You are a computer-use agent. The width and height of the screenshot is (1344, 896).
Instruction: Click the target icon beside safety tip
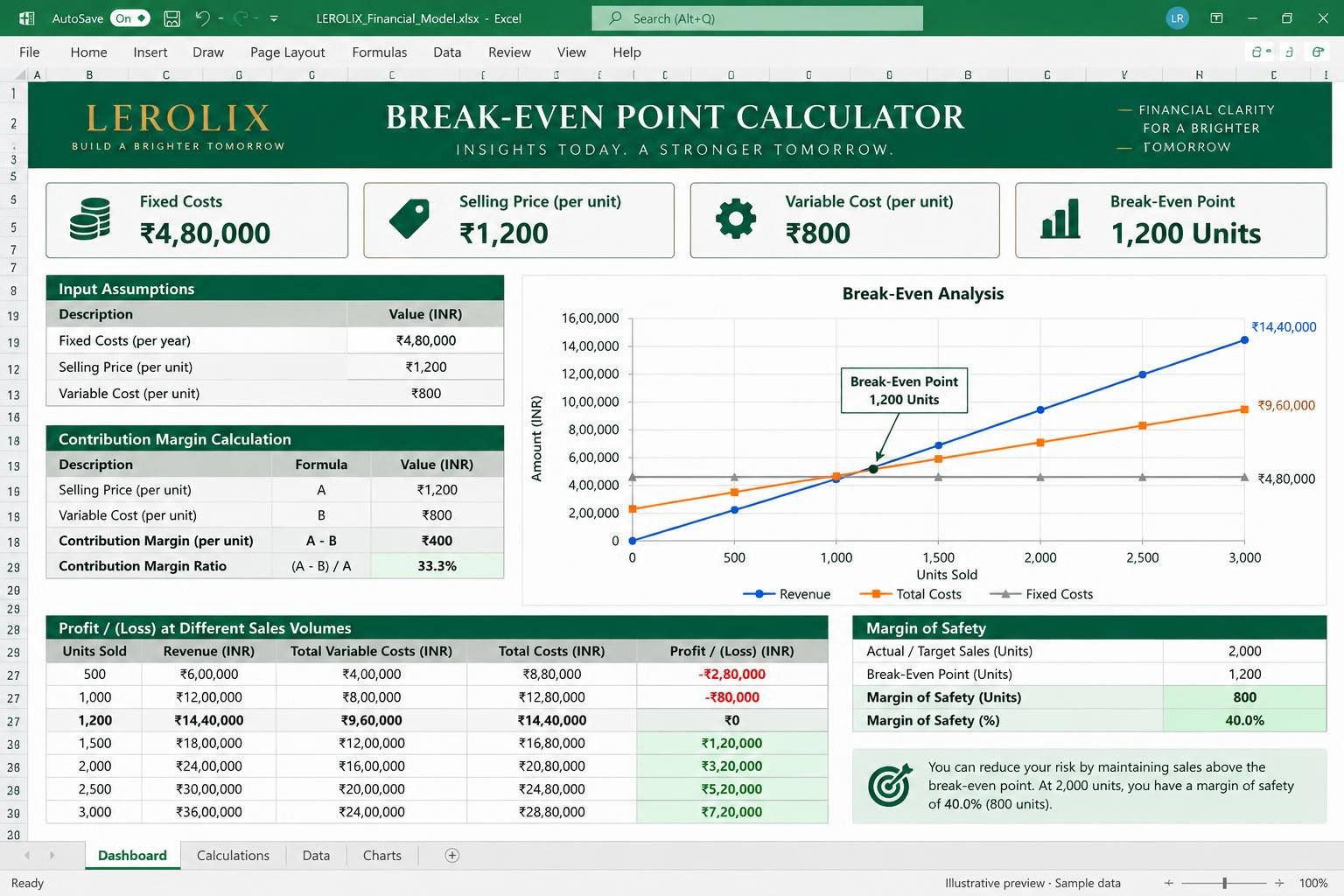click(x=890, y=785)
